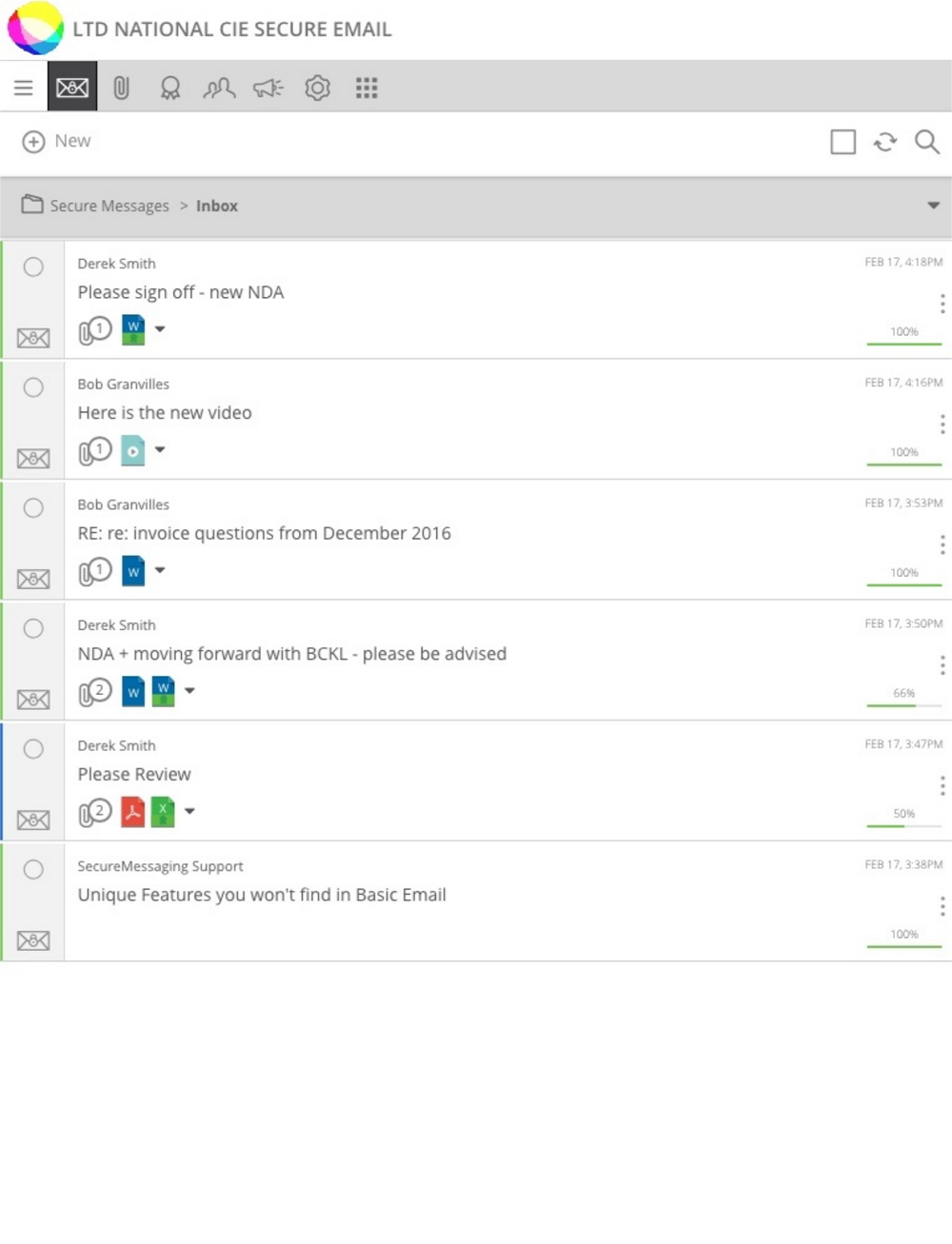Create a New message

pos(56,142)
